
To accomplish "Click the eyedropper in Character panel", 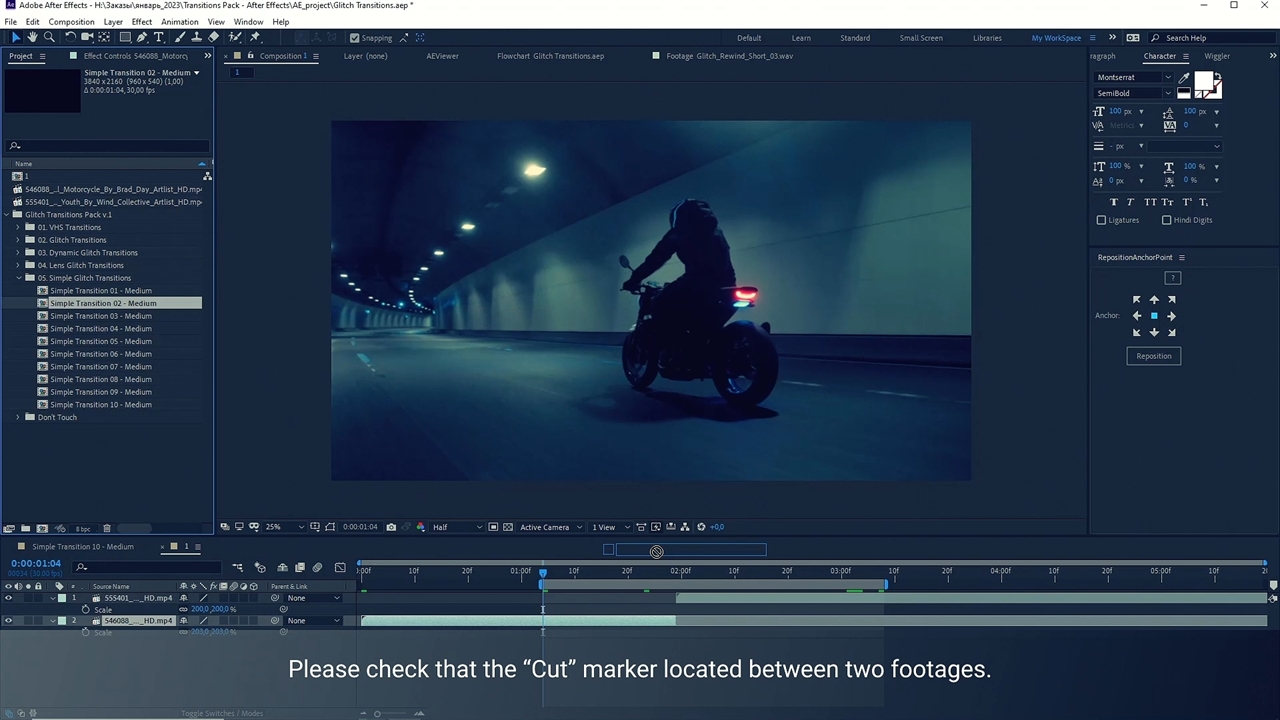I will point(1185,77).
